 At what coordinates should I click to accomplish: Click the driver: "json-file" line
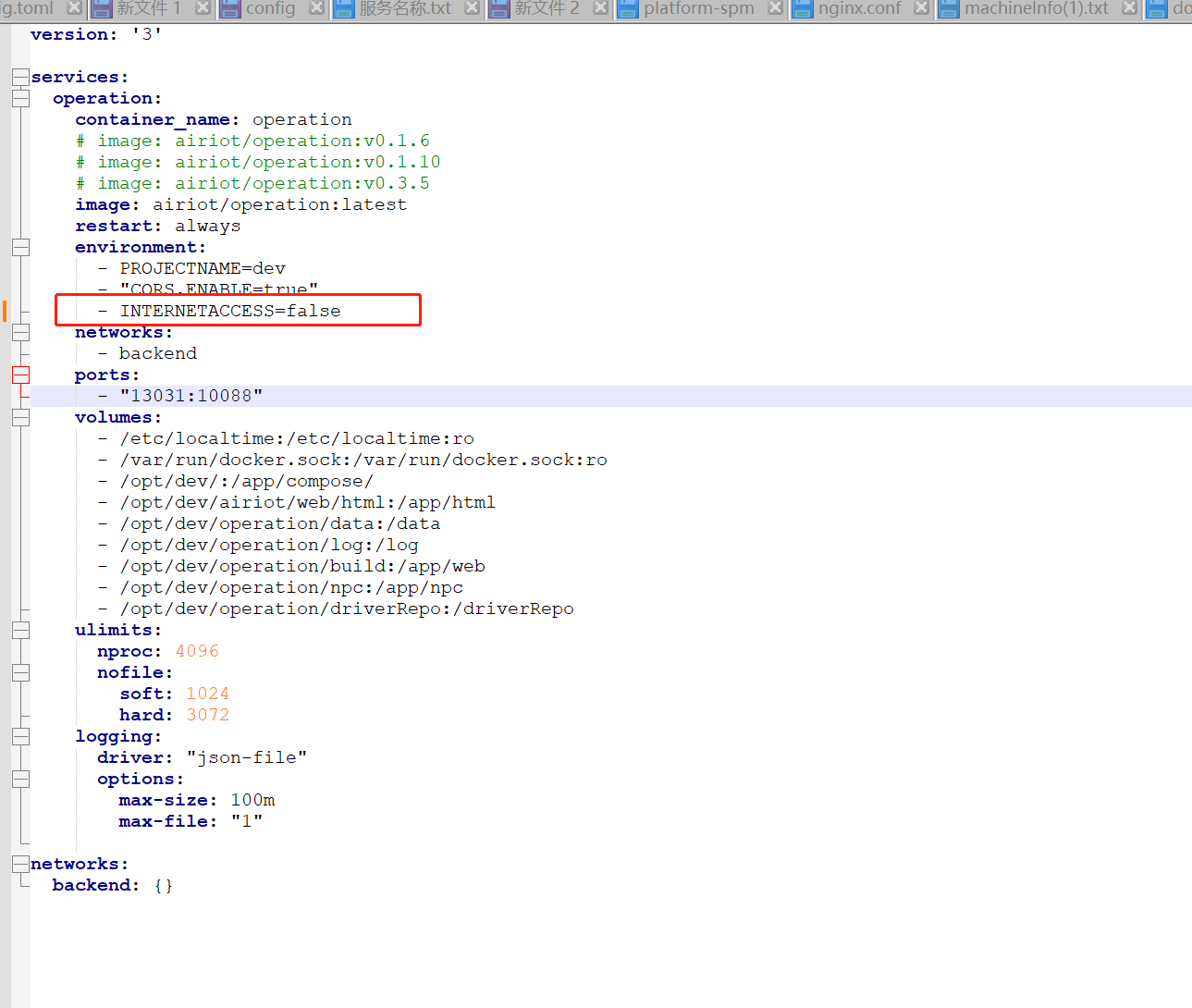[x=203, y=757]
